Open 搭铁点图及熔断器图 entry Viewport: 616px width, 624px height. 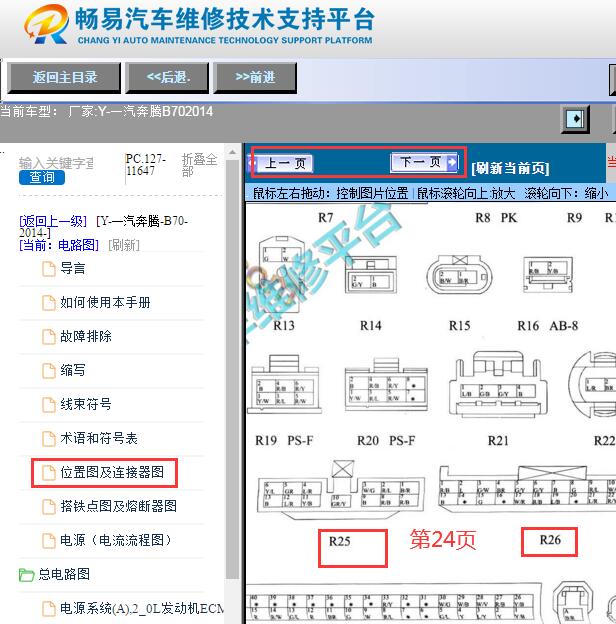click(x=119, y=506)
